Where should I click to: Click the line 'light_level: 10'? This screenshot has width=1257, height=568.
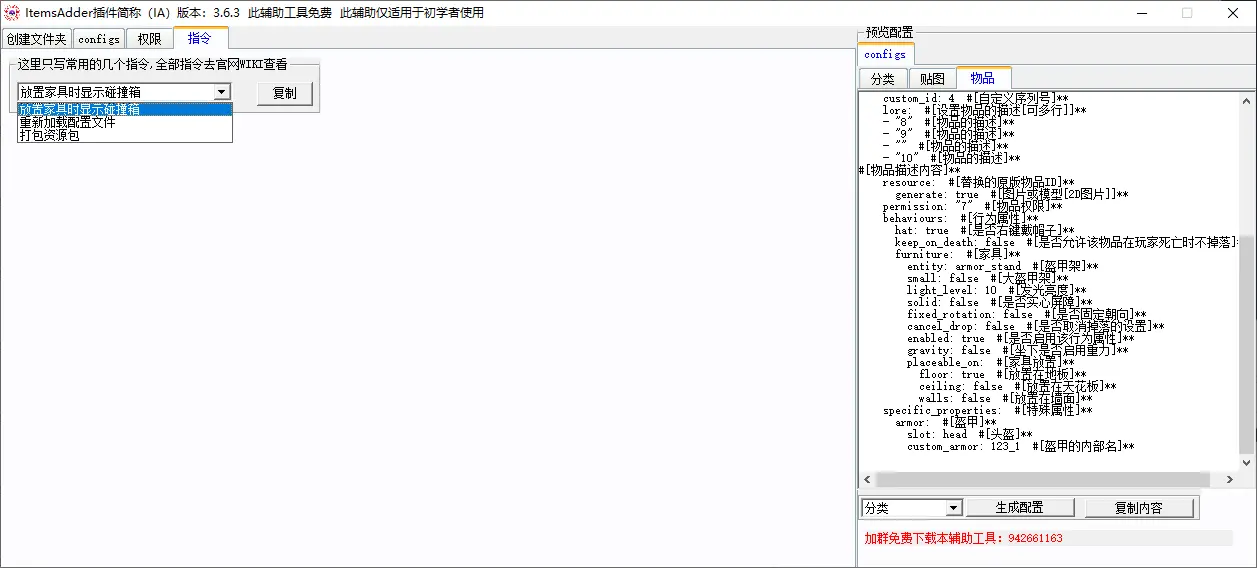point(997,290)
